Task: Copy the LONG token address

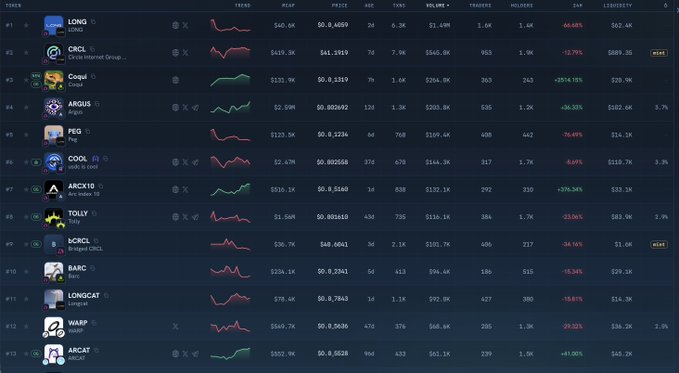Action: point(93,22)
